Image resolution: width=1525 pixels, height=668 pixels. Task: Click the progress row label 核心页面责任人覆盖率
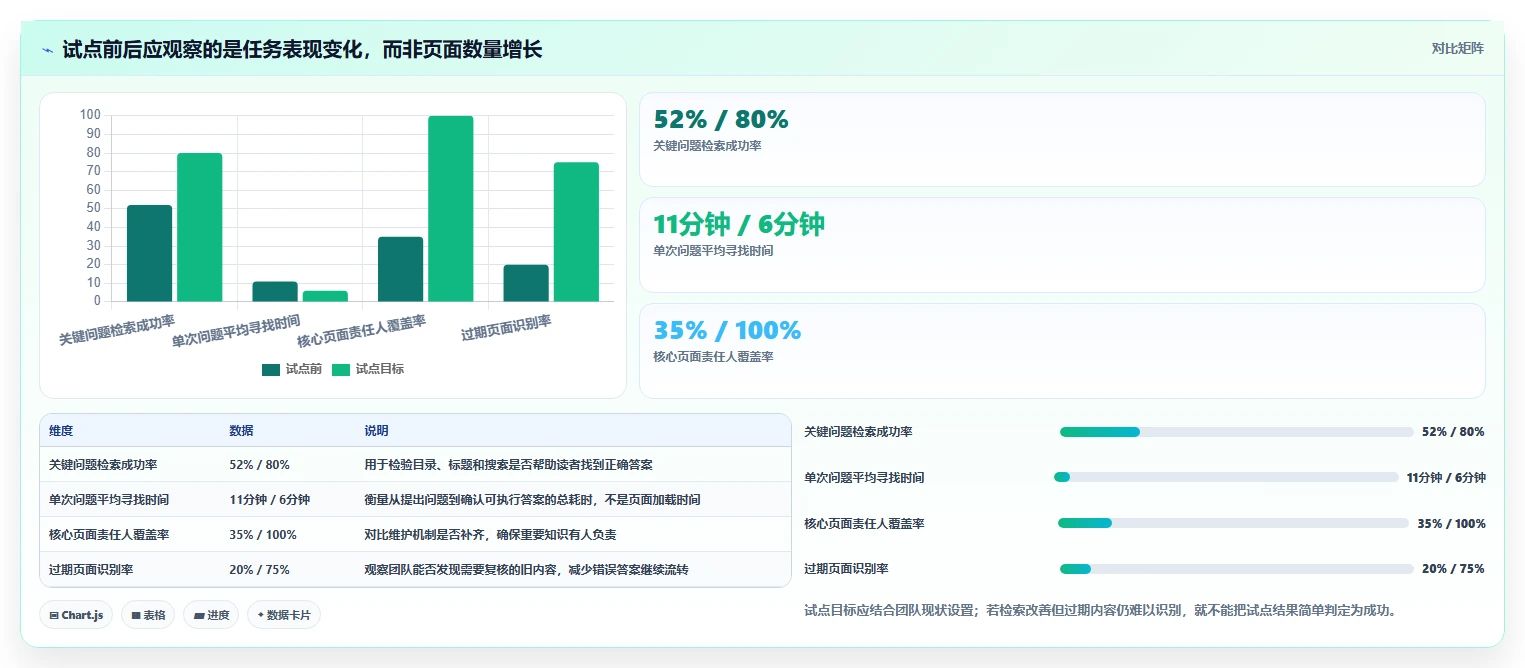click(864, 523)
